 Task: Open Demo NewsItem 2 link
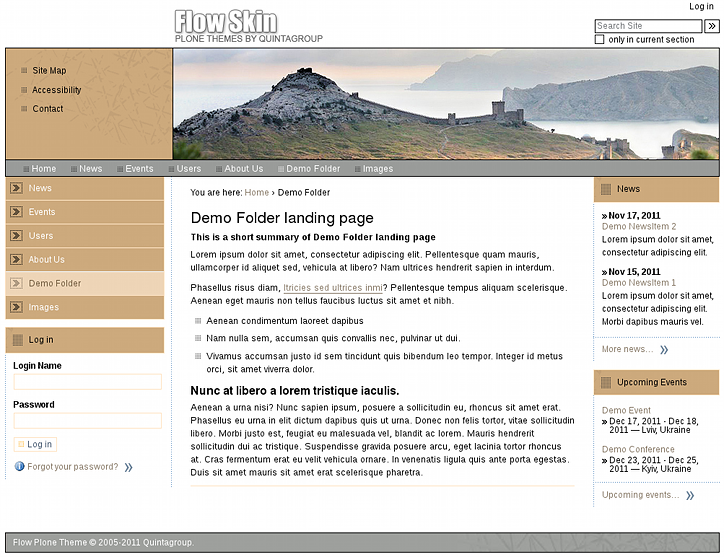[639, 226]
